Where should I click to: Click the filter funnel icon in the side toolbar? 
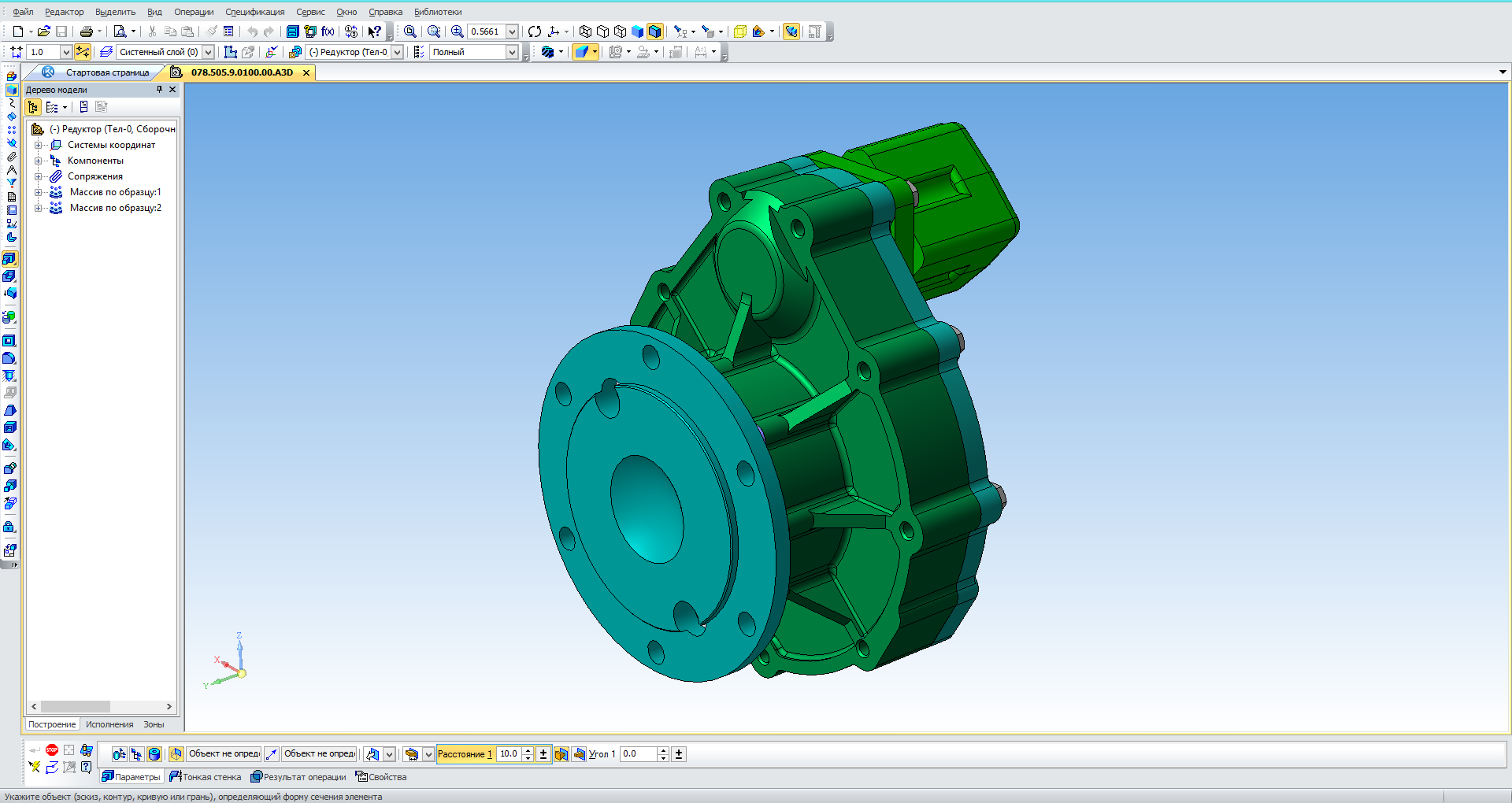click(12, 183)
